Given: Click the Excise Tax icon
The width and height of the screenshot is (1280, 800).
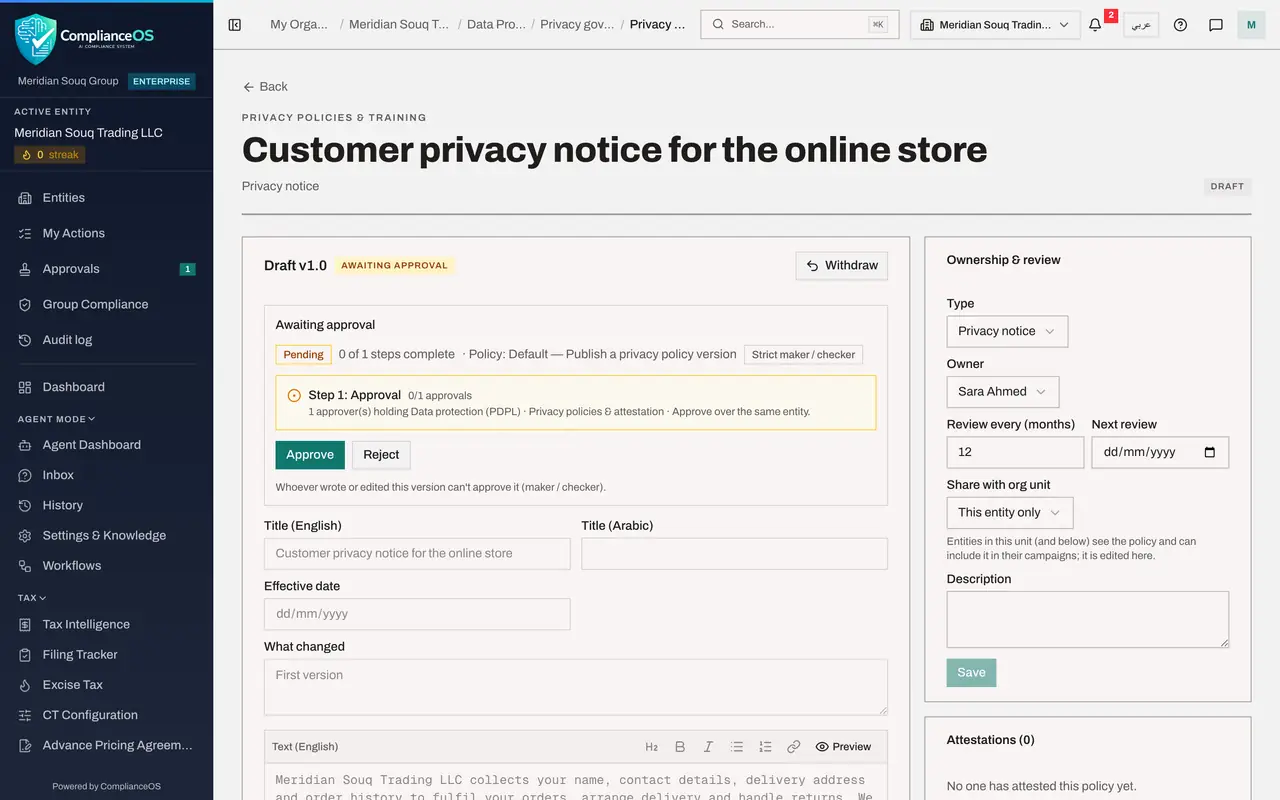Looking at the screenshot, I should click(25, 685).
